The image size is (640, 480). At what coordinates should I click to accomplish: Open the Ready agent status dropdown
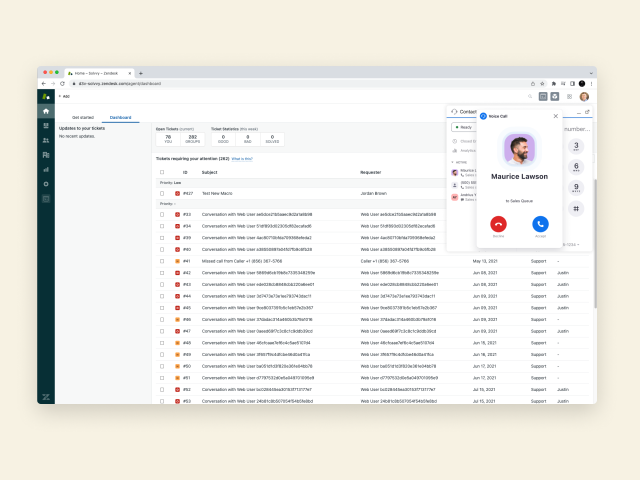[x=464, y=127]
